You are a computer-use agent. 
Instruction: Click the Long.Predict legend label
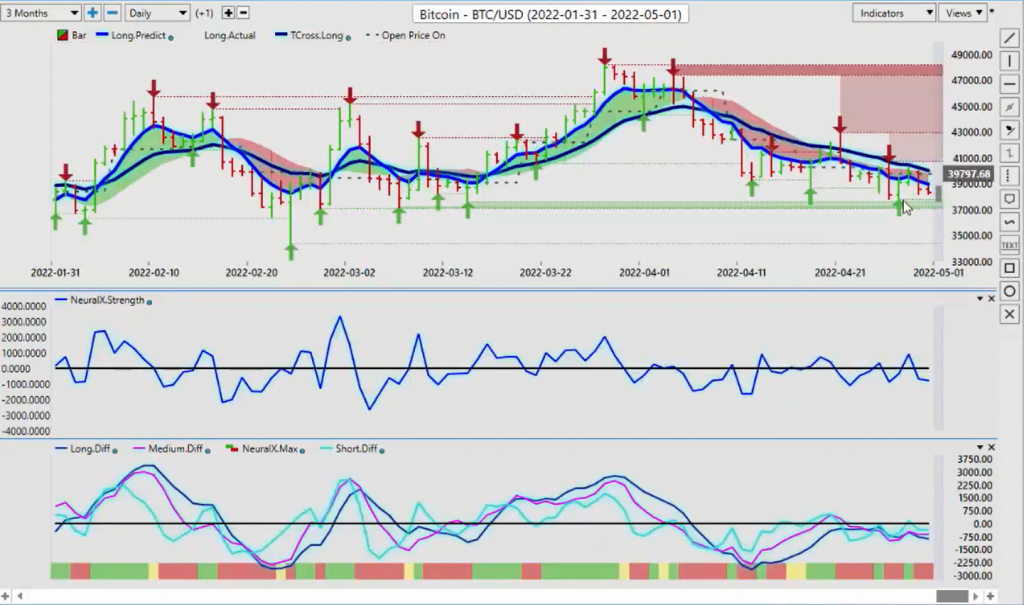(x=138, y=35)
